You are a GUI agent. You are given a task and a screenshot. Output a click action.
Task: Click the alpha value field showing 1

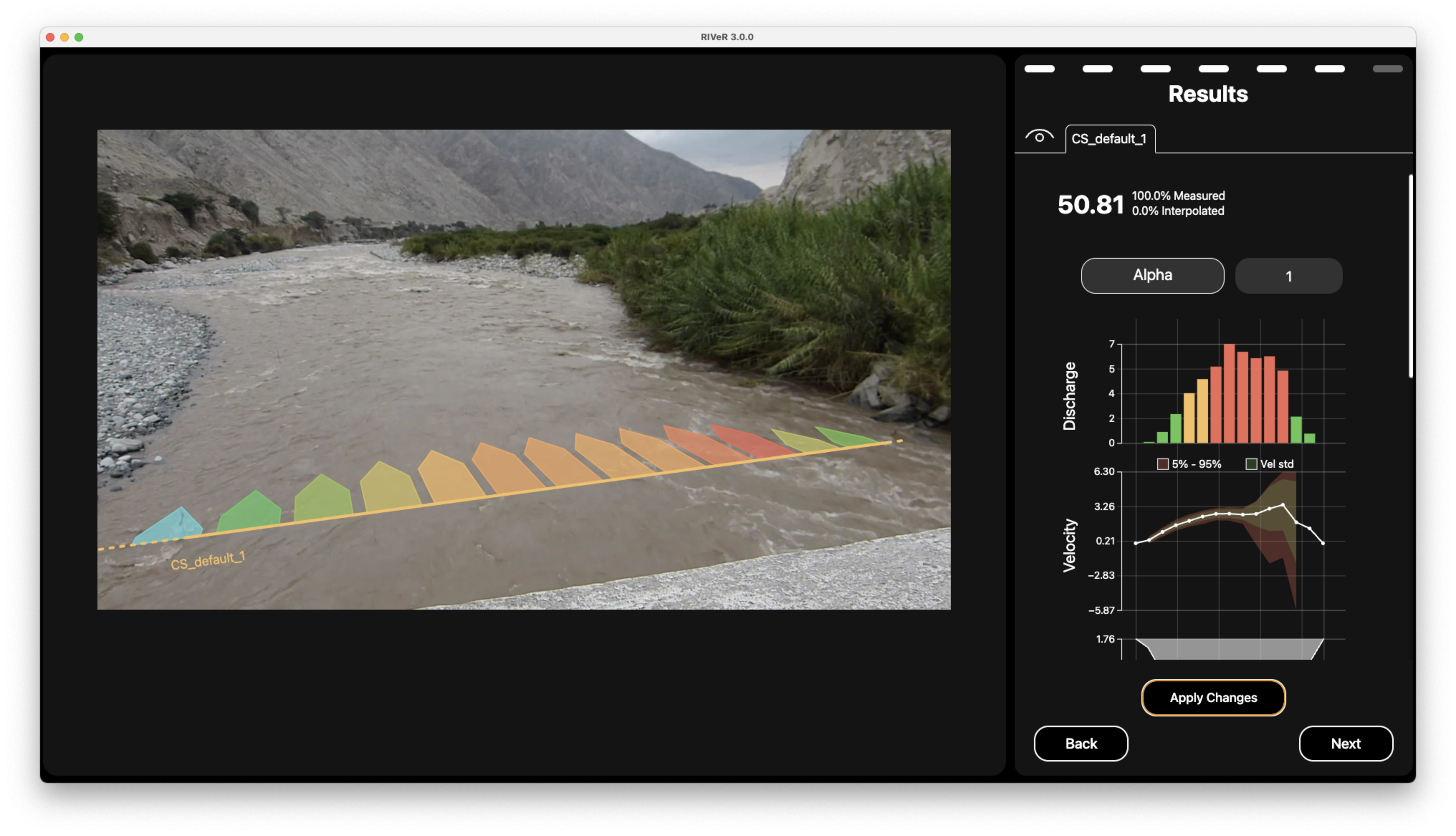click(x=1288, y=275)
